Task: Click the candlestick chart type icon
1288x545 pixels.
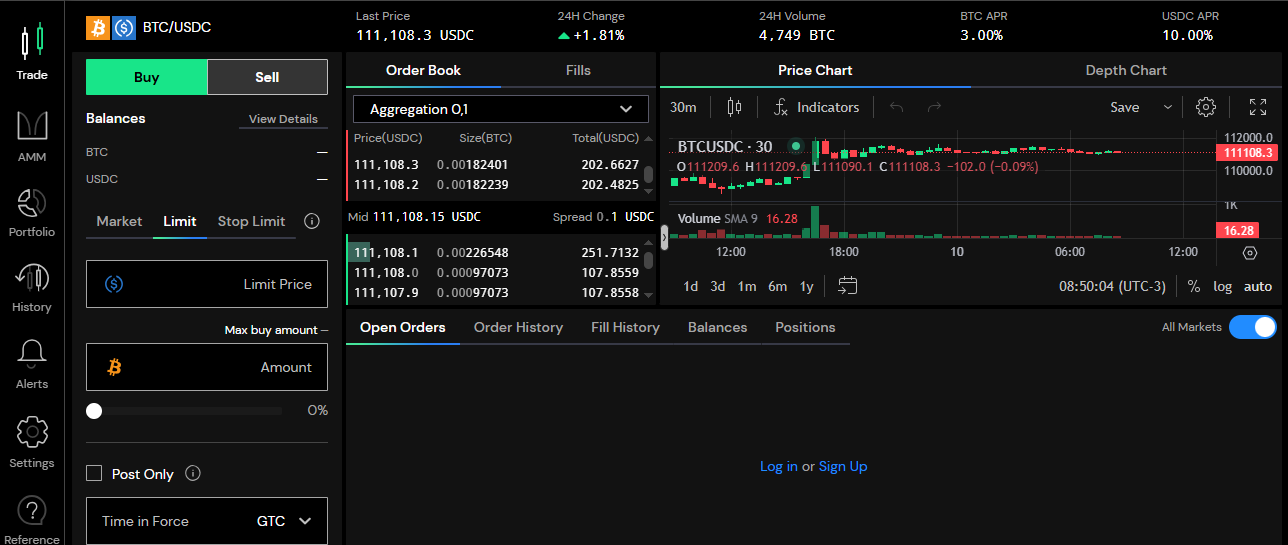Action: click(x=735, y=107)
